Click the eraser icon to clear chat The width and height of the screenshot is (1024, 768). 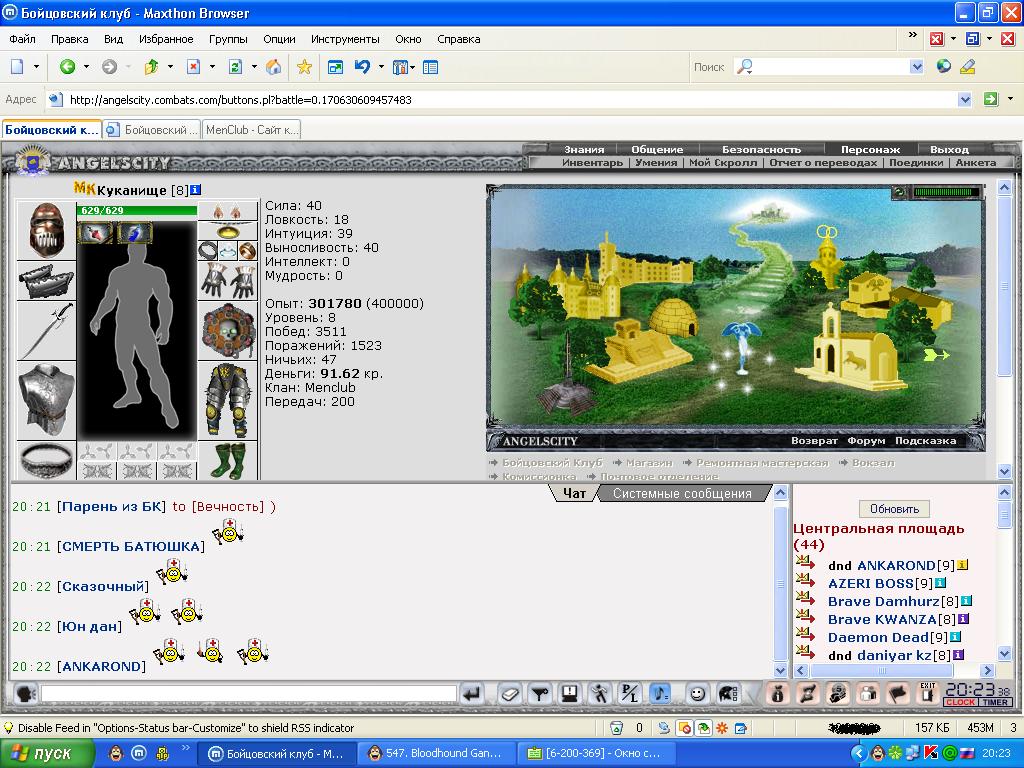coord(509,694)
